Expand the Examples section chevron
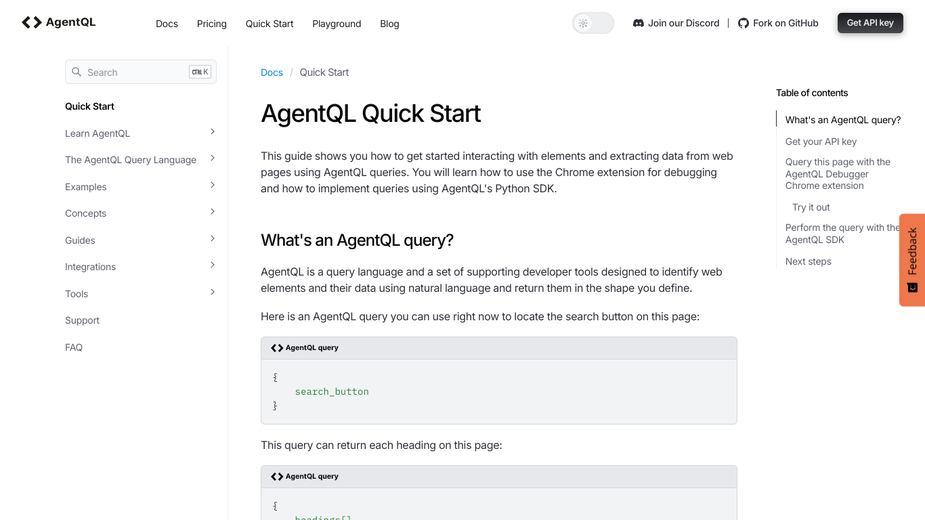The width and height of the screenshot is (925, 520). (x=212, y=185)
